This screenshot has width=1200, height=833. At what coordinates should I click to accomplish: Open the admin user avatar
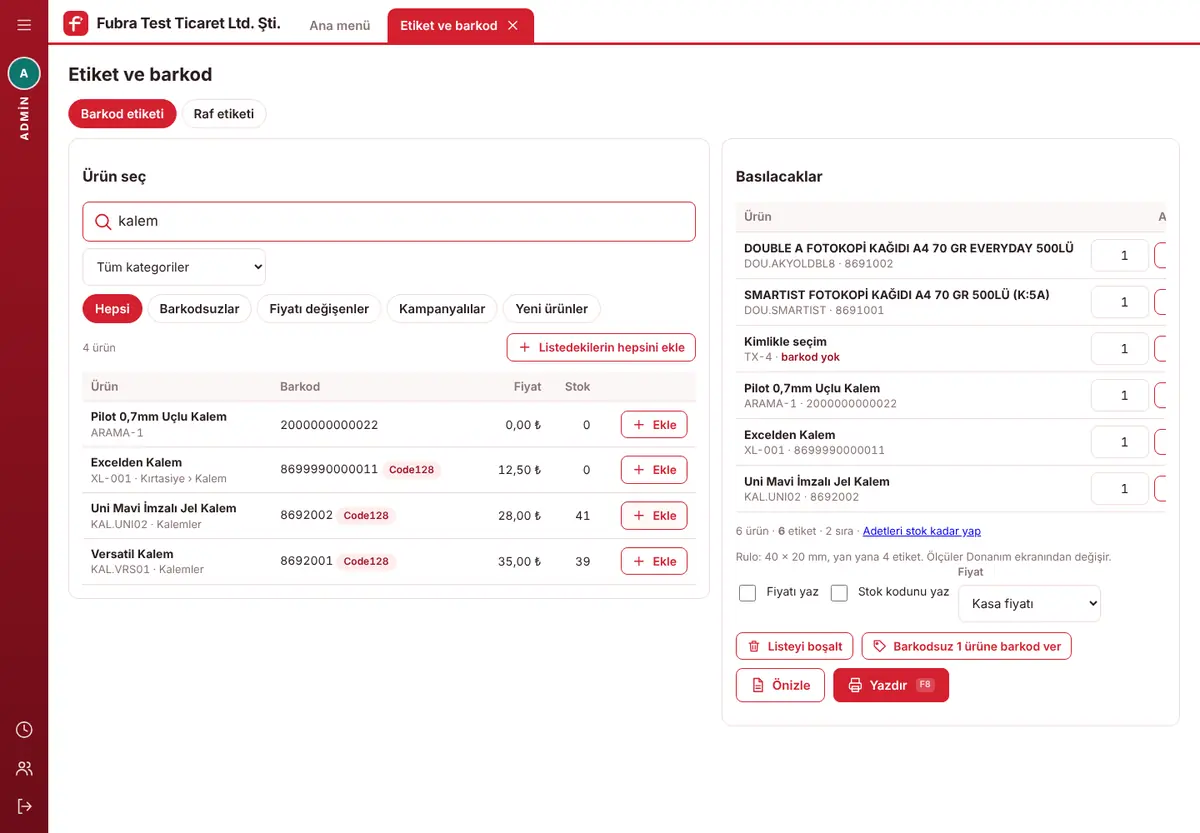click(x=24, y=73)
